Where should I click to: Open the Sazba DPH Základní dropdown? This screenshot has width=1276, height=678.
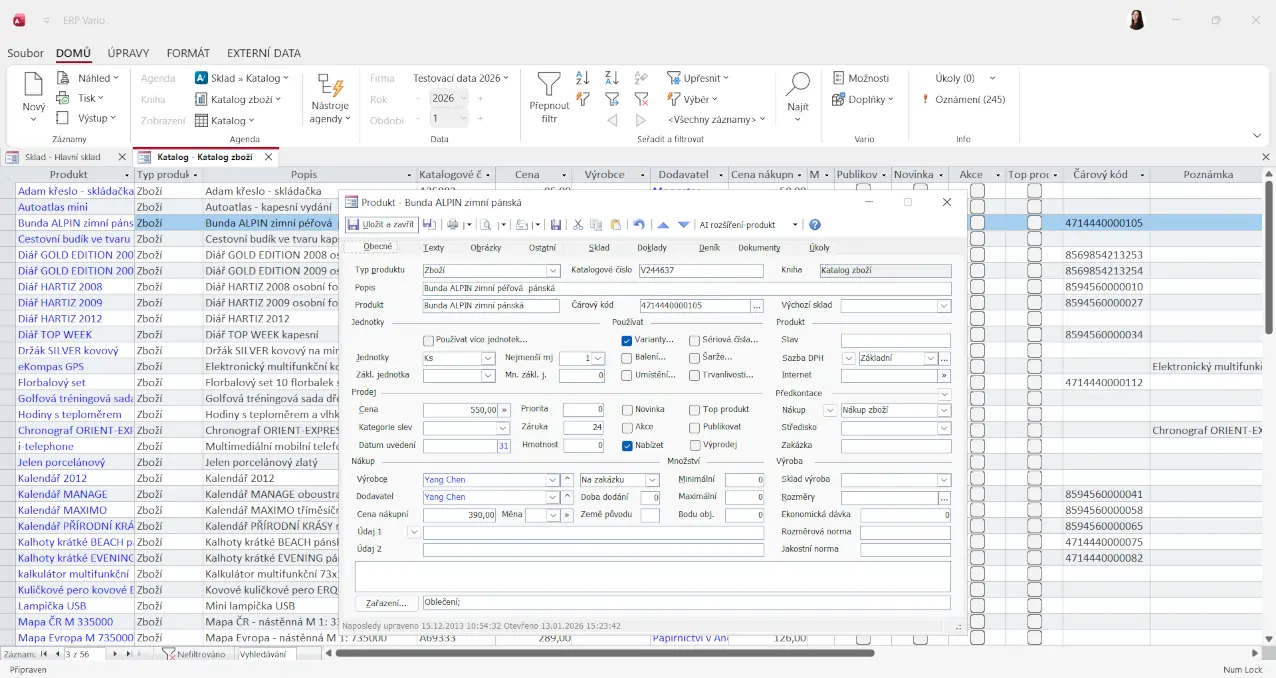pos(930,358)
